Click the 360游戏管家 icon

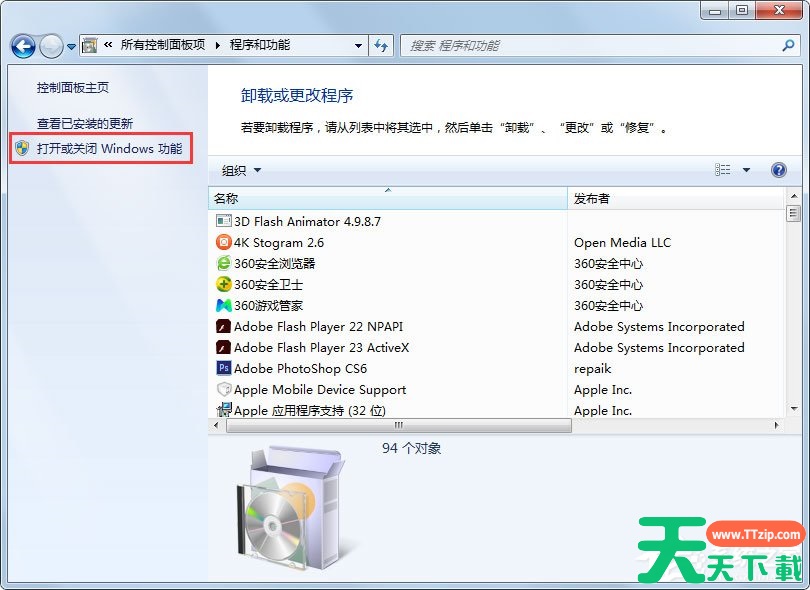point(223,305)
